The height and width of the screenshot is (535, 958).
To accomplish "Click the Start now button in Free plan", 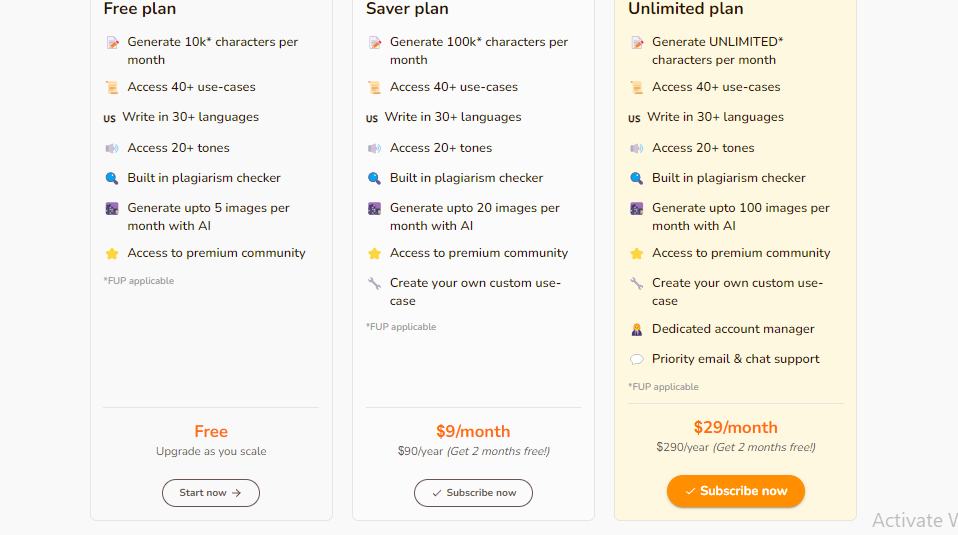I will [211, 493].
